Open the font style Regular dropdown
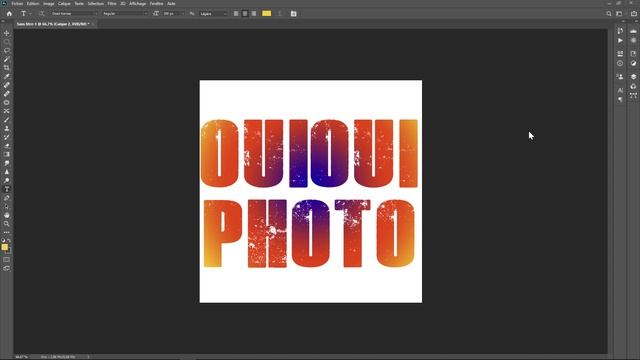The height and width of the screenshot is (360, 640). (x=124, y=13)
